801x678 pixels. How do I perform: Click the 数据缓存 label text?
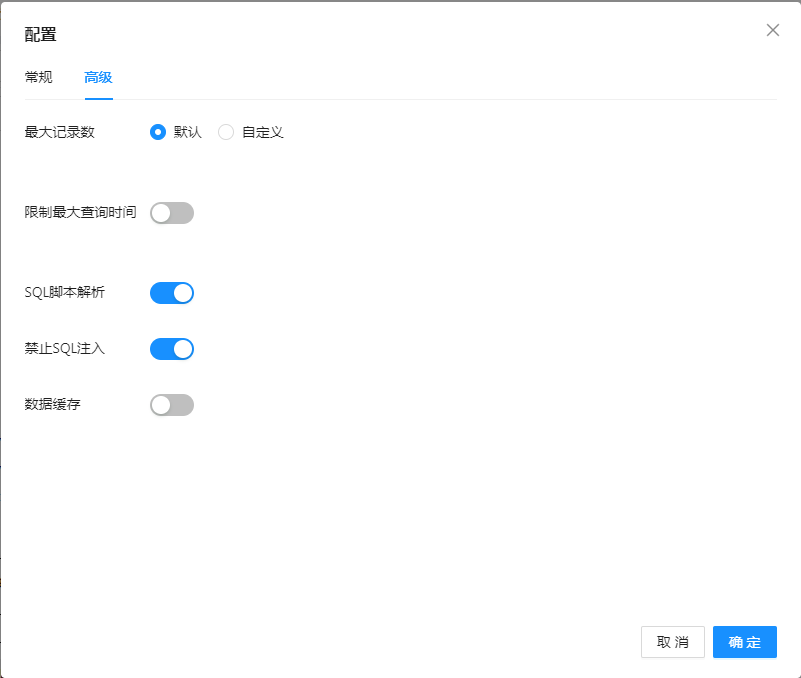coord(53,404)
